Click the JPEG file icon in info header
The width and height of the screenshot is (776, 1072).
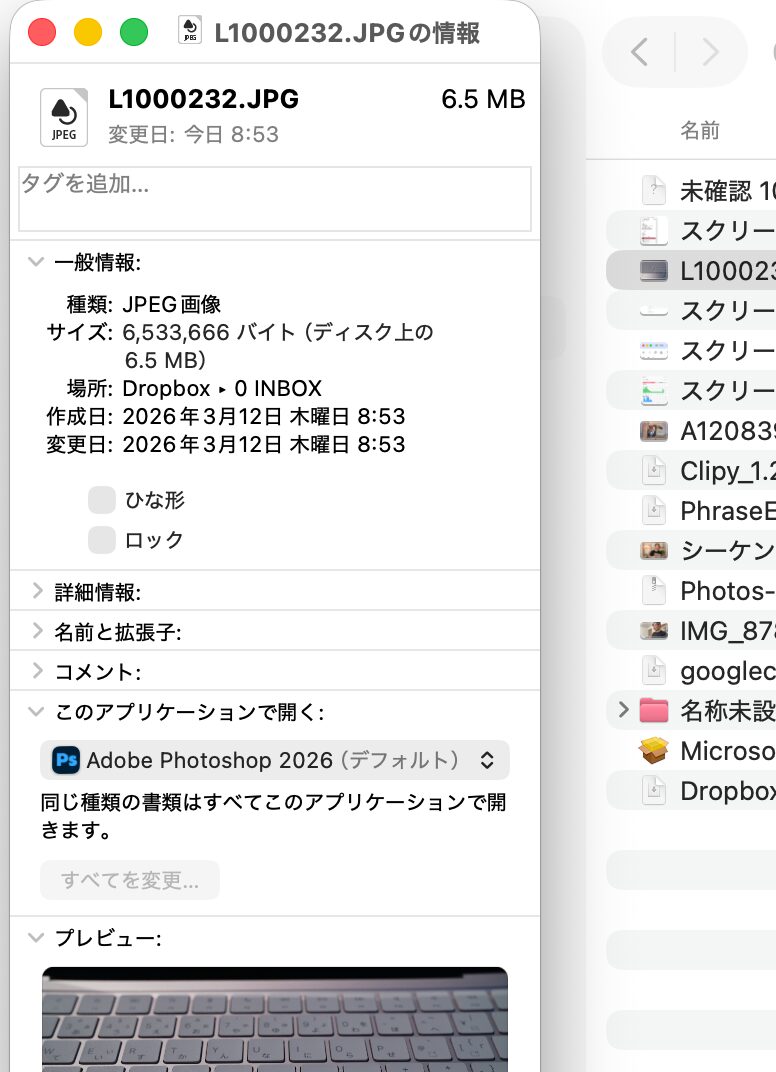click(63, 116)
